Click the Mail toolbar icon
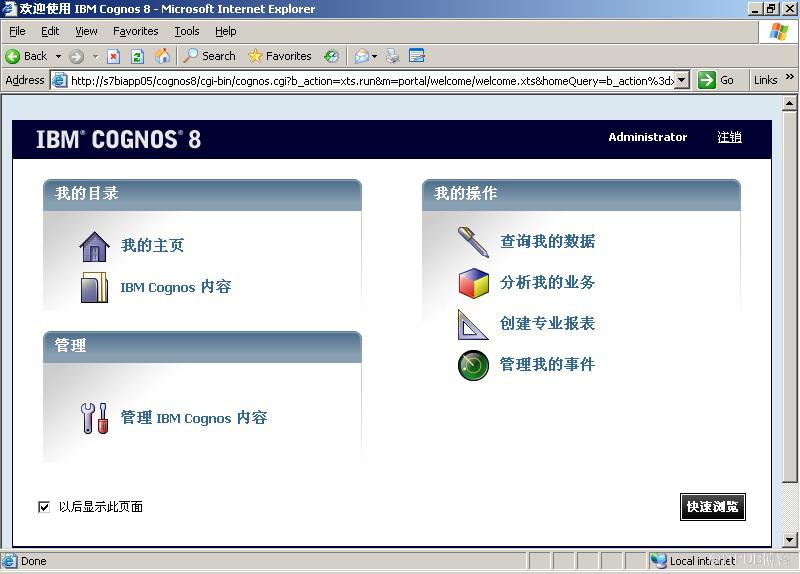The image size is (800, 574). pos(362,56)
